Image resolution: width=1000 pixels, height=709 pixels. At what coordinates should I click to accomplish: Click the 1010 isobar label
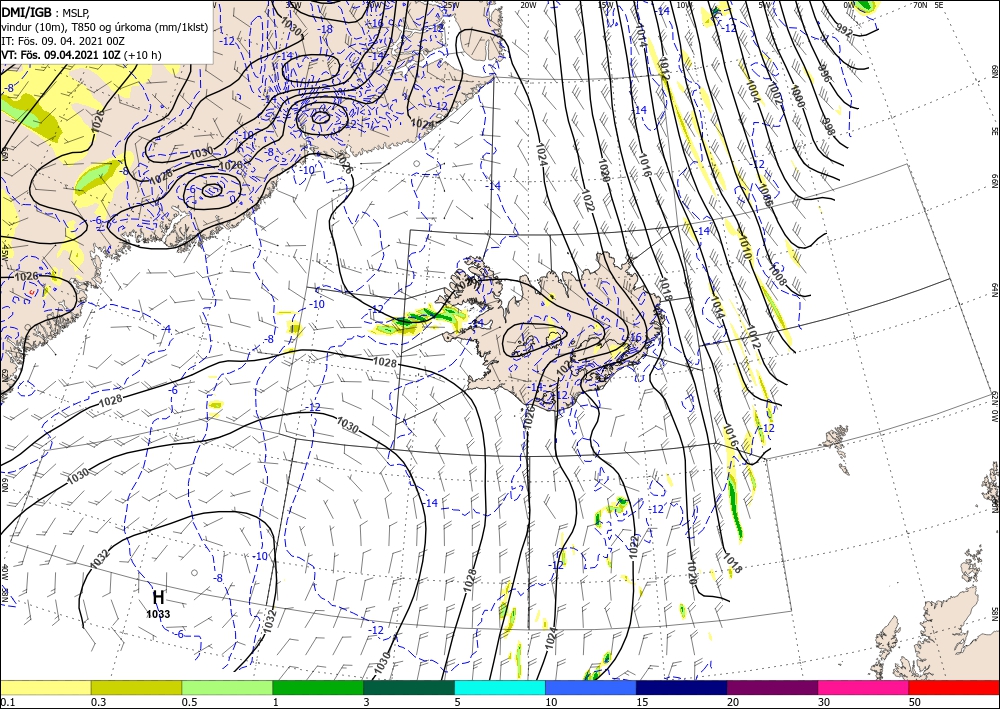(744, 247)
